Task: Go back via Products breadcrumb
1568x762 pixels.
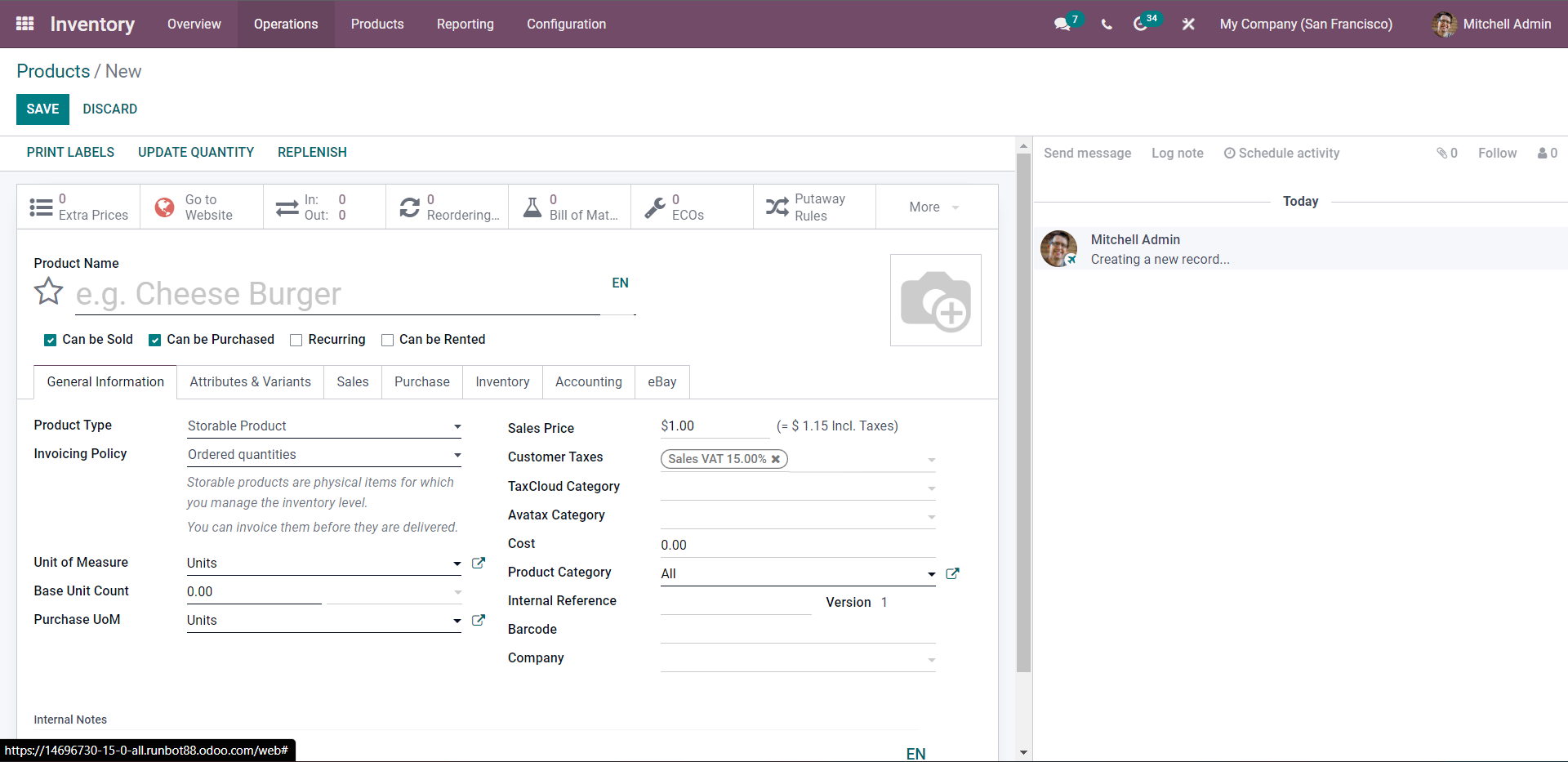Action: tap(53, 71)
